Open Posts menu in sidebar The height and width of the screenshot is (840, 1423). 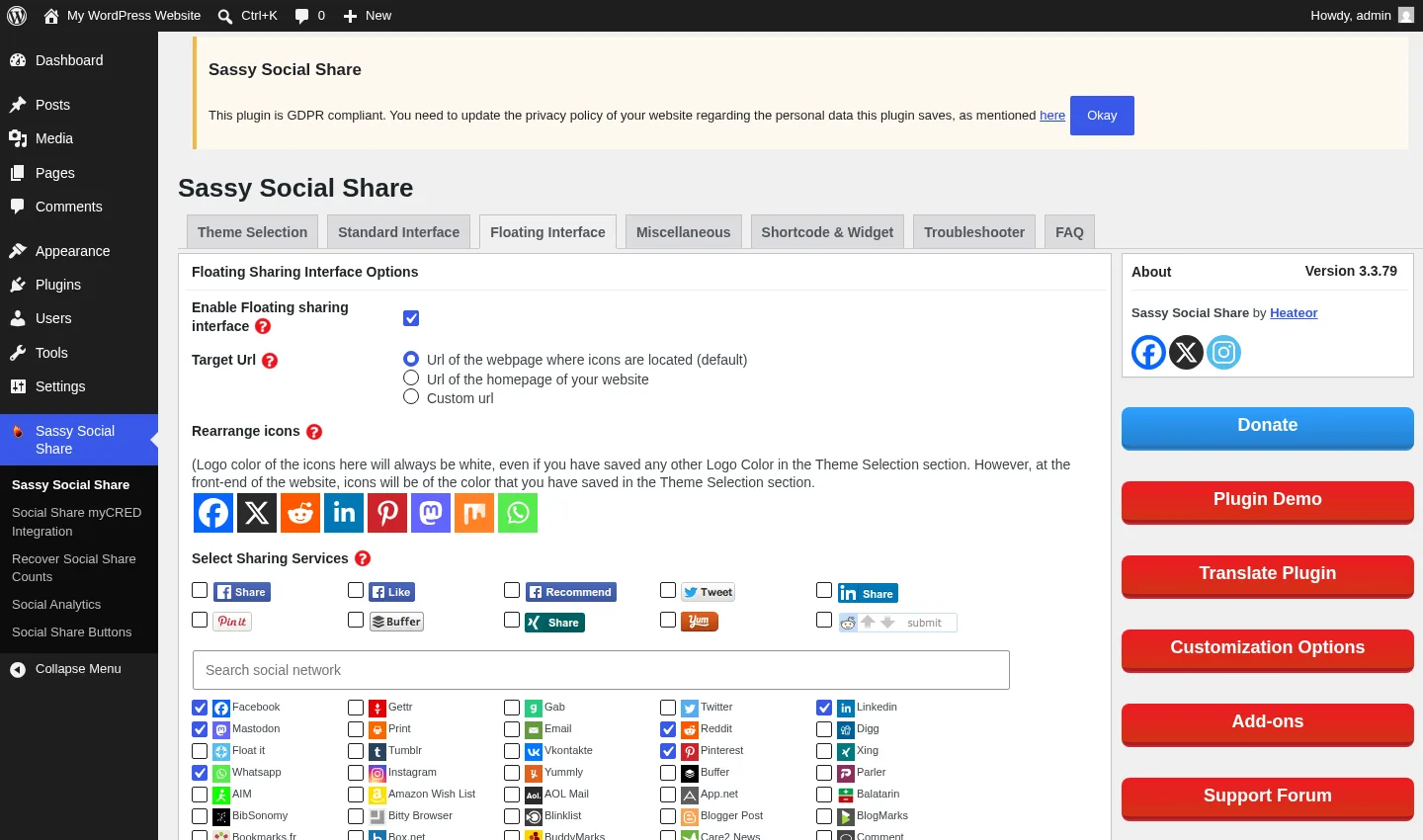tap(79, 105)
